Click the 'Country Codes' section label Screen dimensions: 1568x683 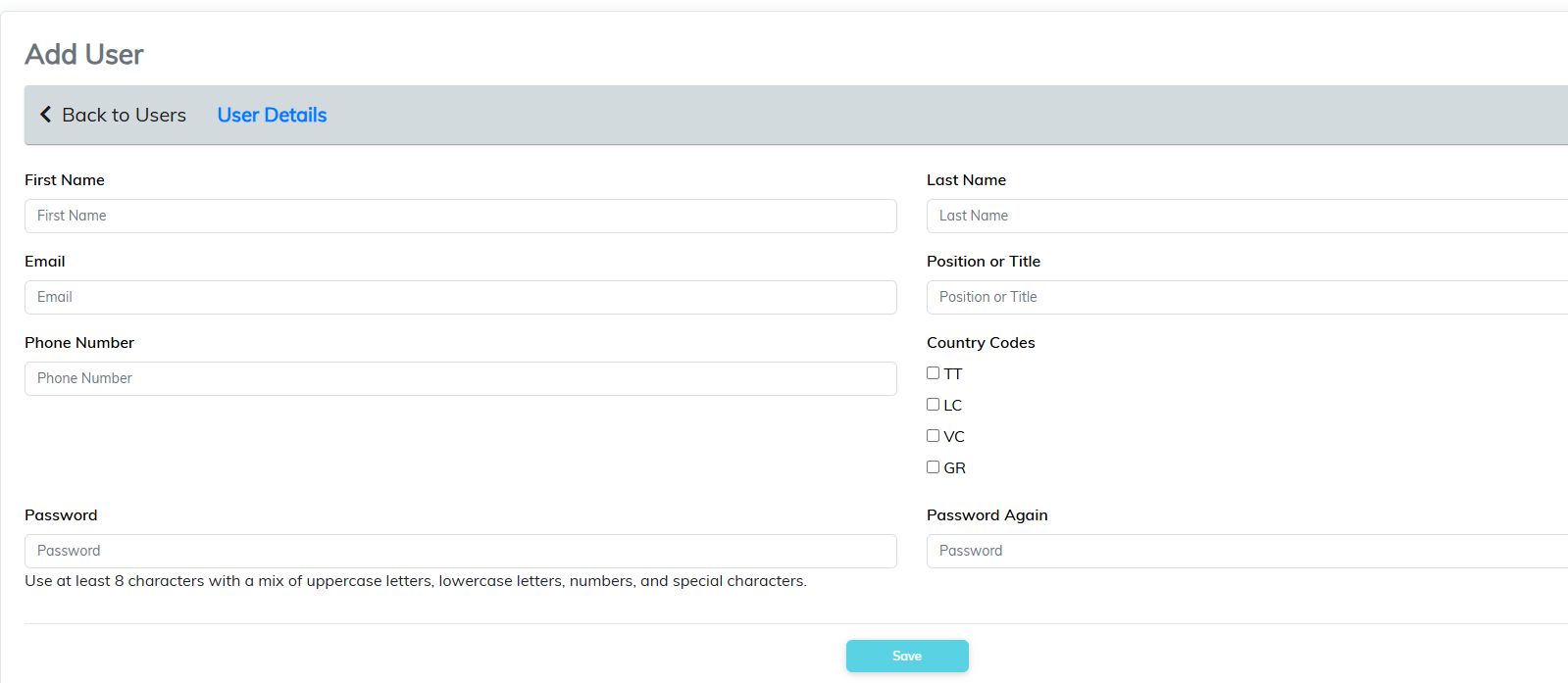981,343
